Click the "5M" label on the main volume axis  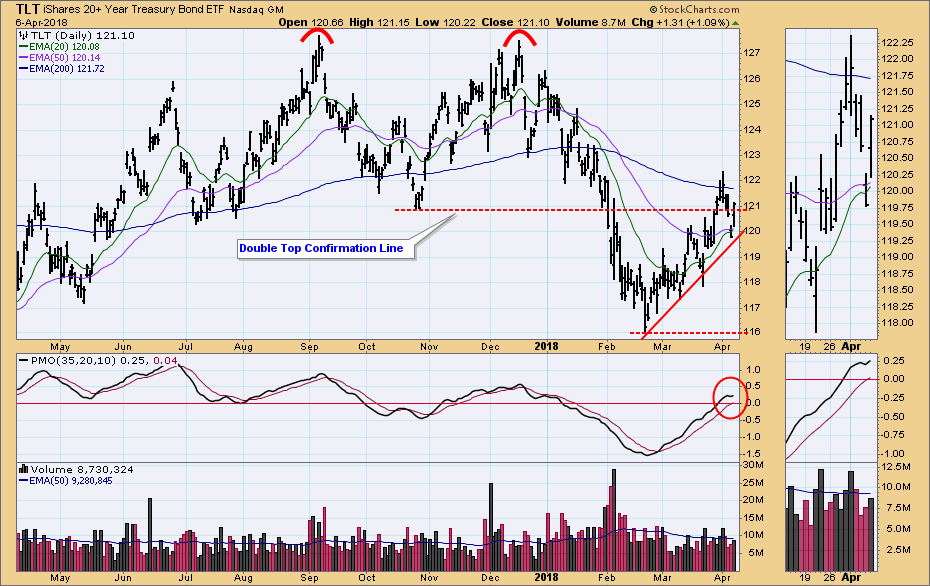point(756,553)
